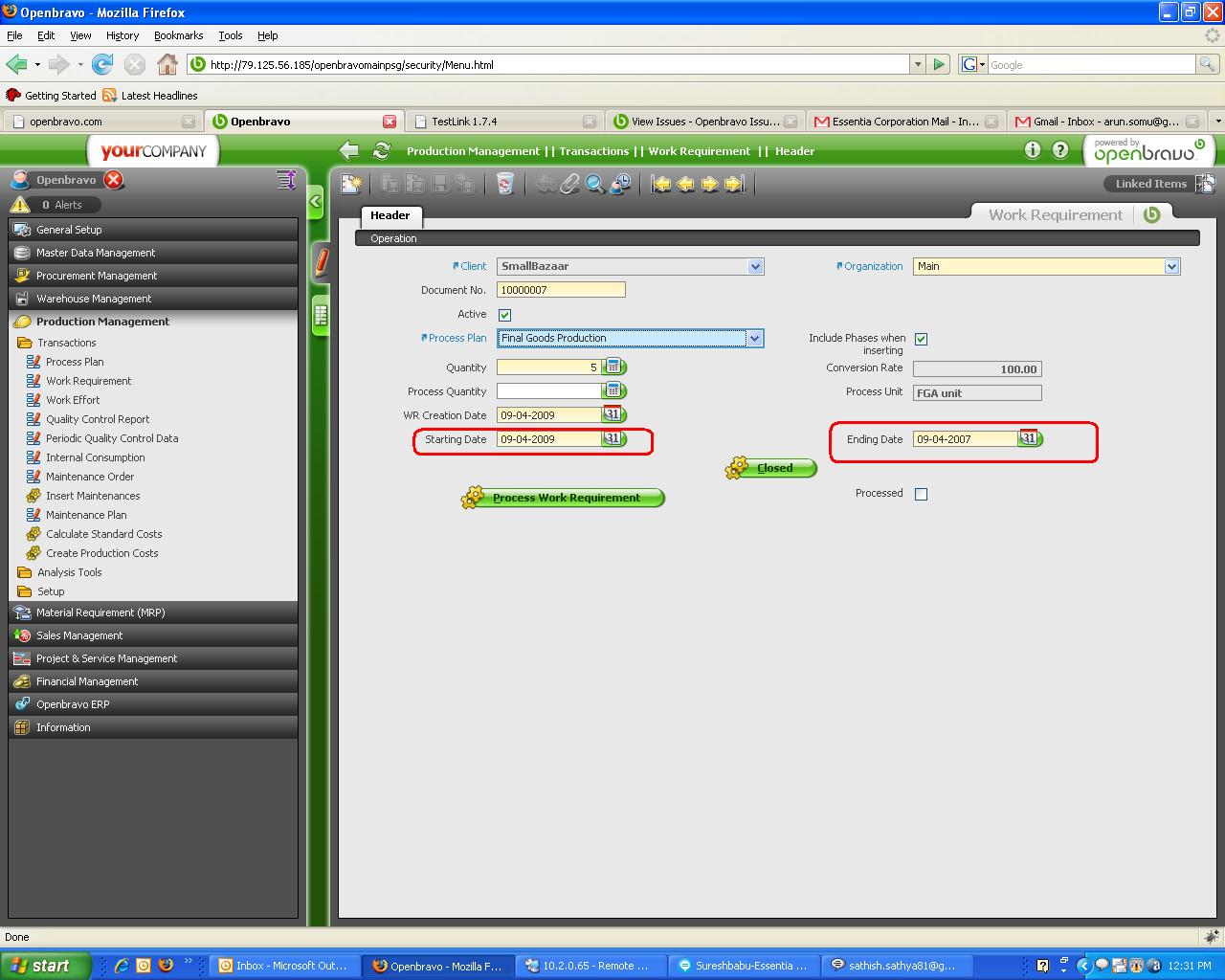Open the Client dropdown
The width and height of the screenshot is (1225, 980).
click(x=755, y=267)
